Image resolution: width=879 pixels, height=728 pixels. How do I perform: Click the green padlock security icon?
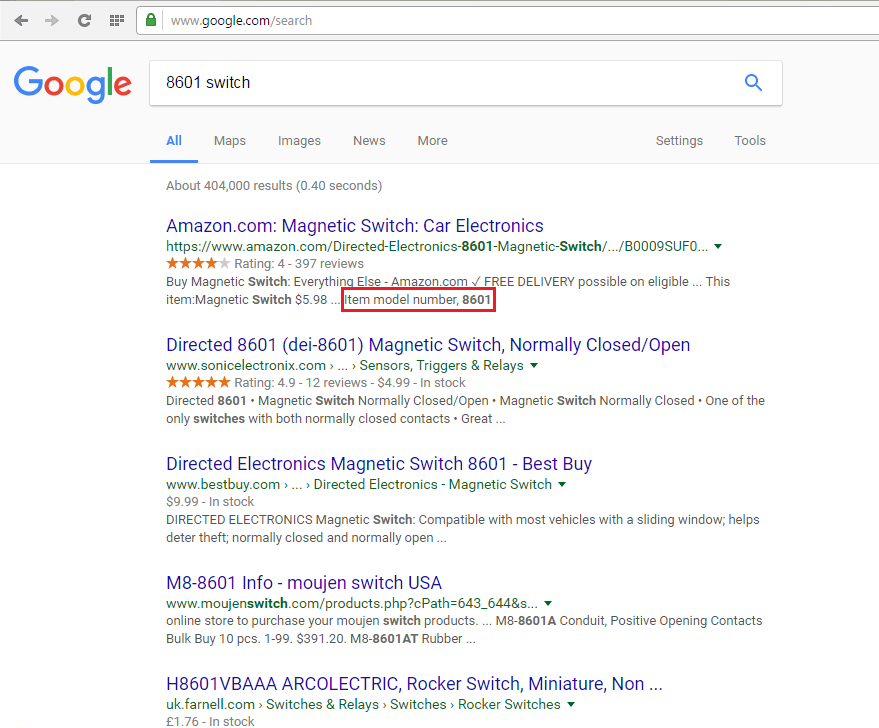151,20
